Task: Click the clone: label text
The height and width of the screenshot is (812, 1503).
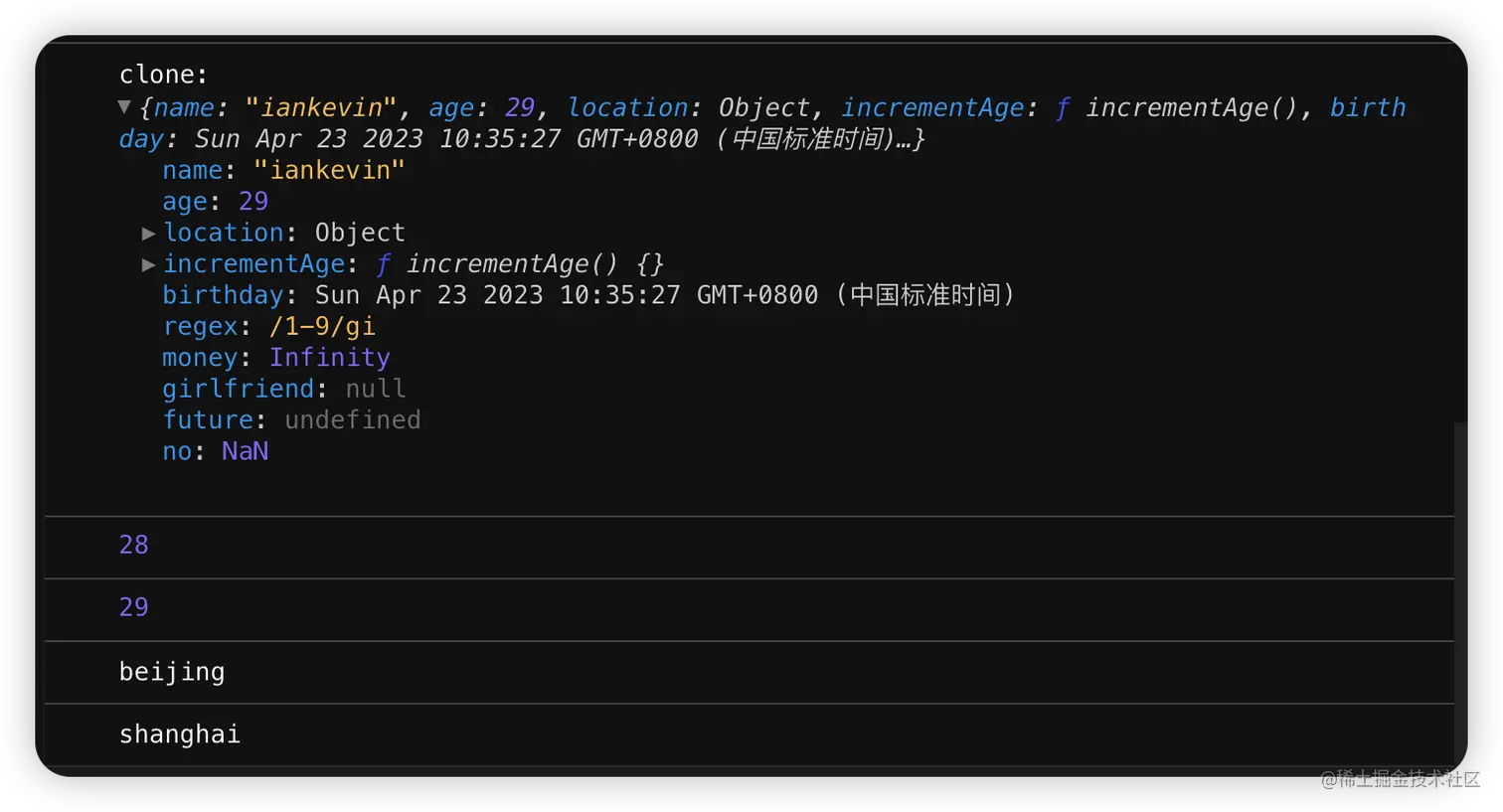Action: click(x=163, y=76)
